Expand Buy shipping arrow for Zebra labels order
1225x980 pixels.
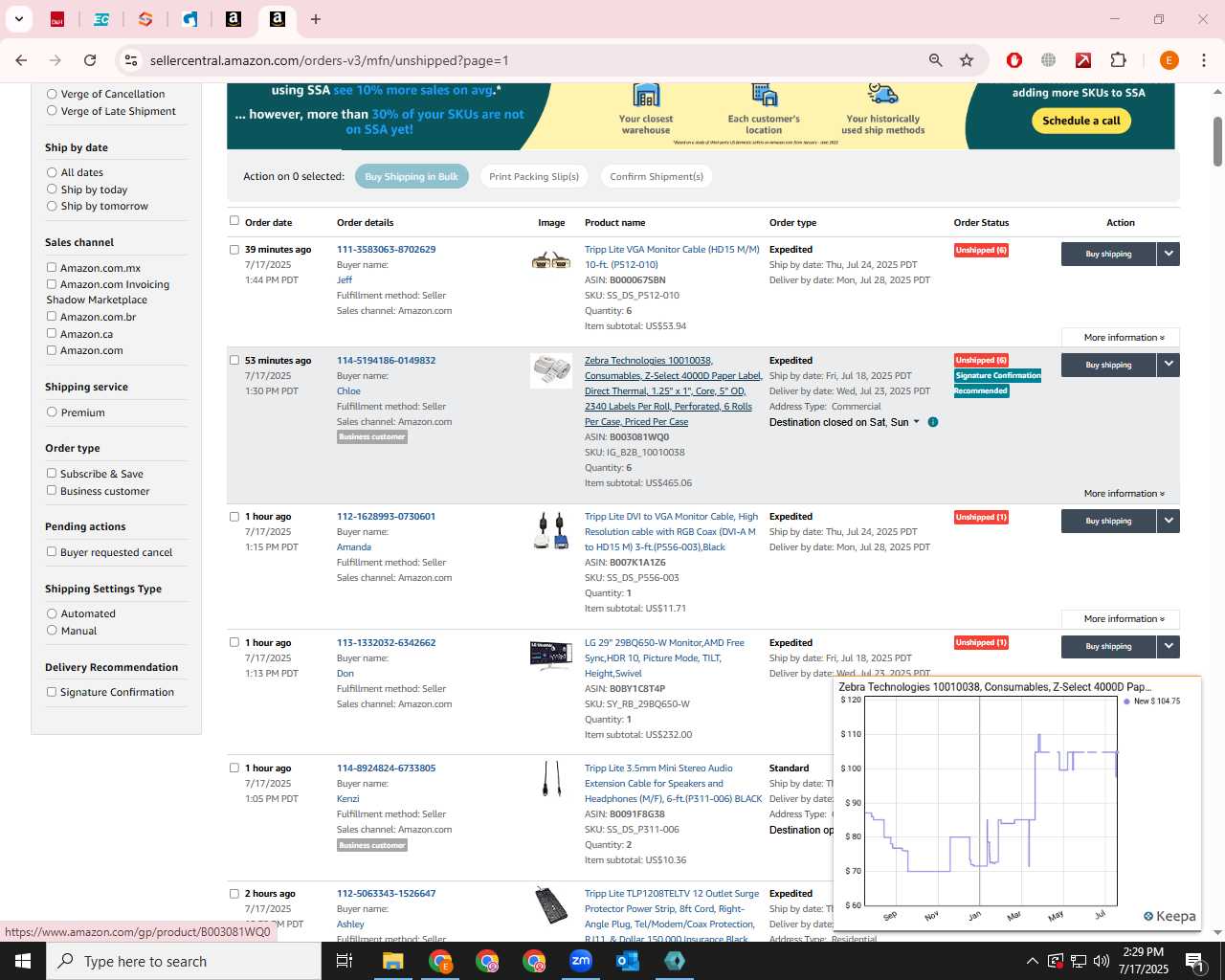tap(1169, 365)
